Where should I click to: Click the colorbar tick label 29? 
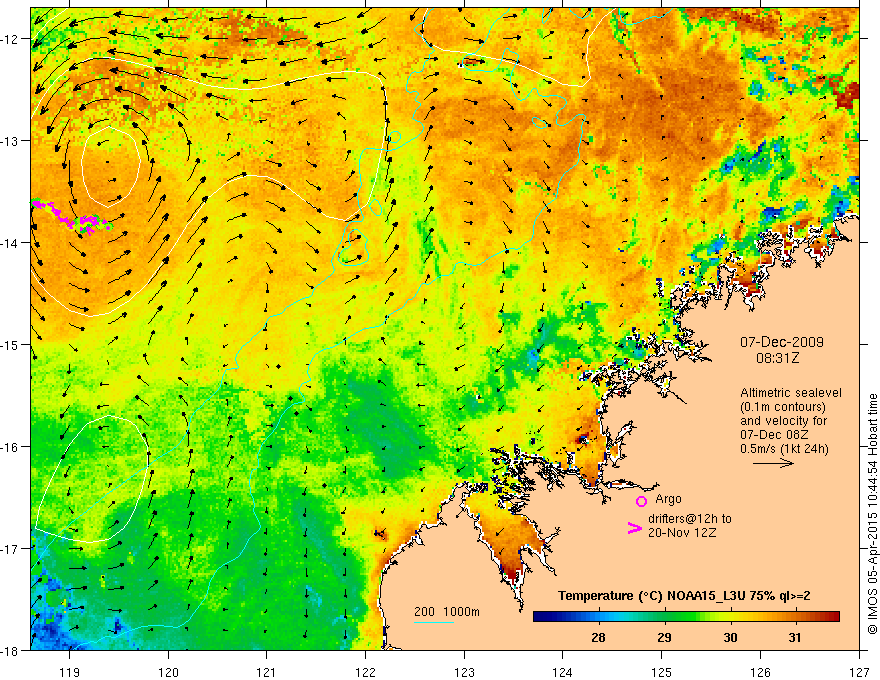tap(664, 637)
